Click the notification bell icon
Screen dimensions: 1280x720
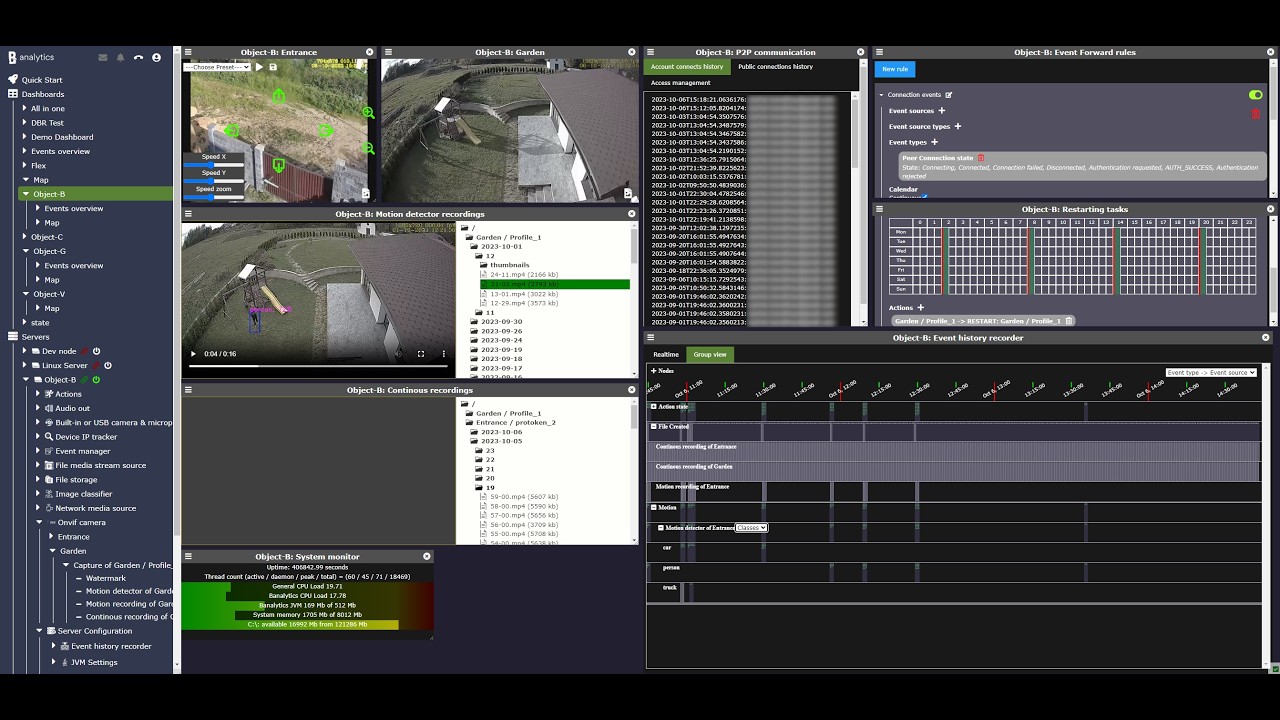(x=120, y=58)
